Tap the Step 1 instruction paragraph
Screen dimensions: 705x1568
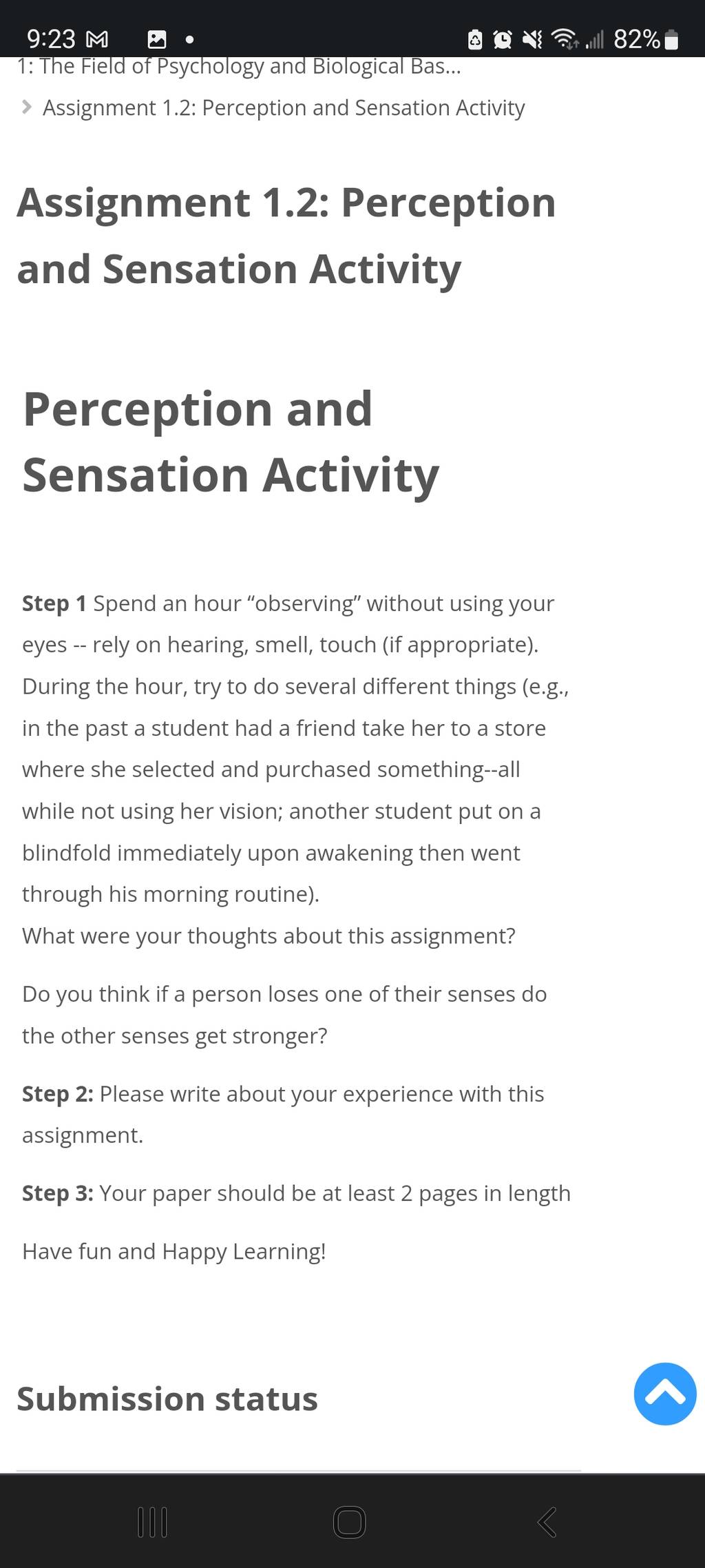296,748
